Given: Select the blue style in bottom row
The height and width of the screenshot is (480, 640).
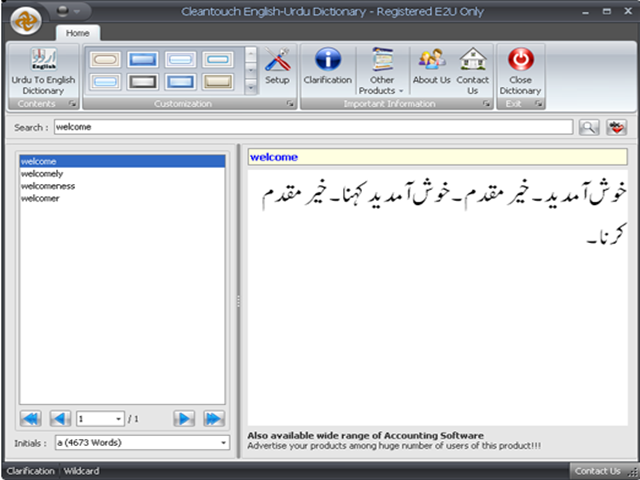Looking at the screenshot, I should pyautogui.click(x=180, y=82).
